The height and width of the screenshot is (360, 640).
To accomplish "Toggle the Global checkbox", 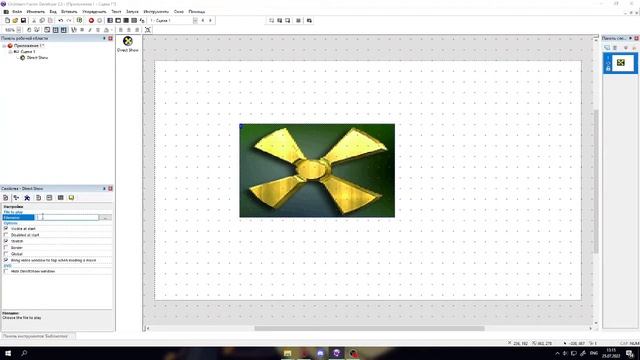I will [6, 254].
